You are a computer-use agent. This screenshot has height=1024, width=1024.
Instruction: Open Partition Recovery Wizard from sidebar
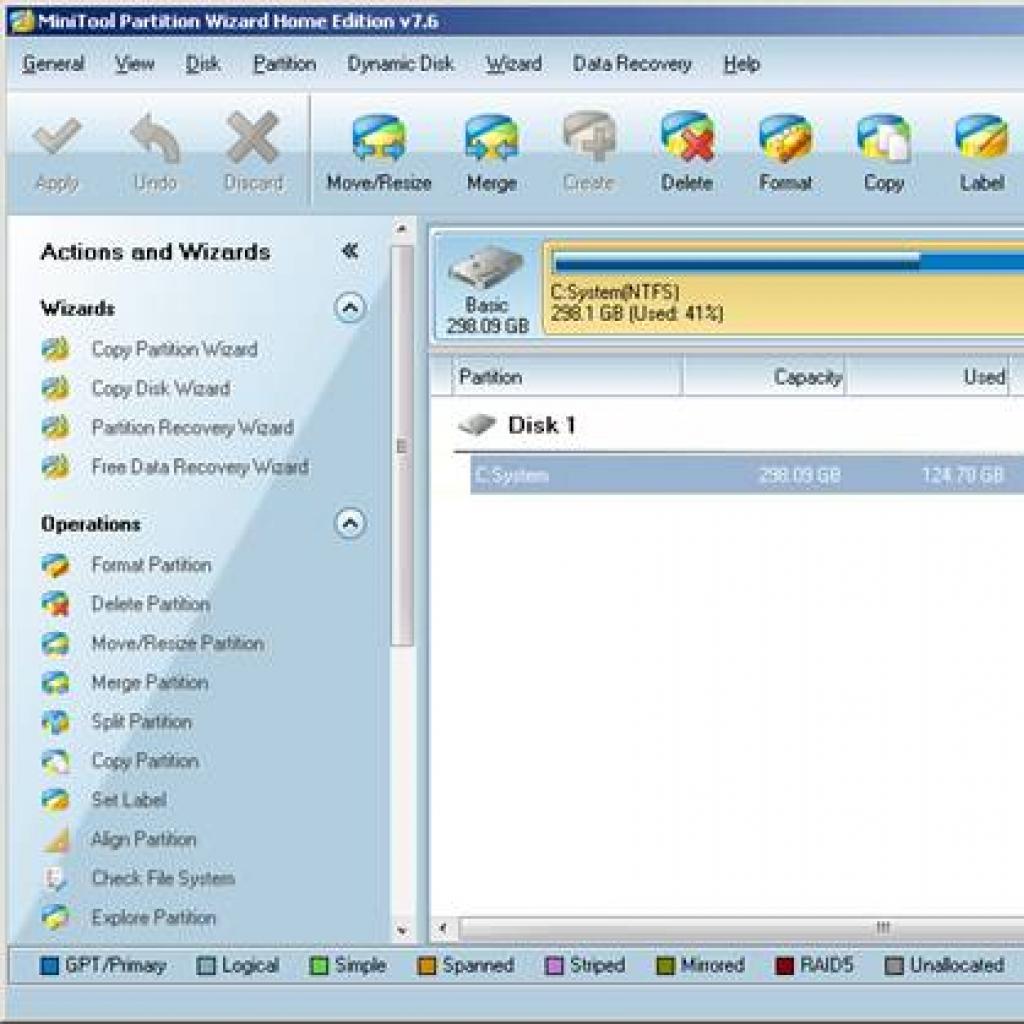pos(193,428)
